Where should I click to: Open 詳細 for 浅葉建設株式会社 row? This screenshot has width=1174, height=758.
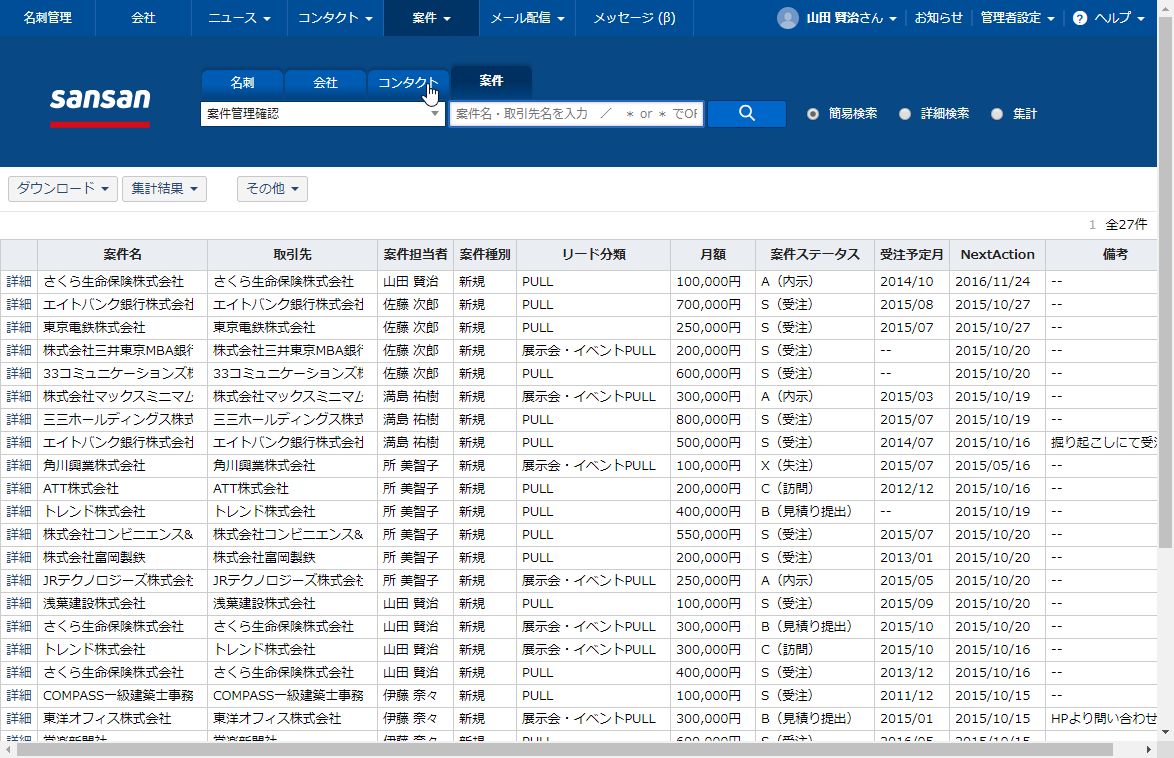point(19,604)
